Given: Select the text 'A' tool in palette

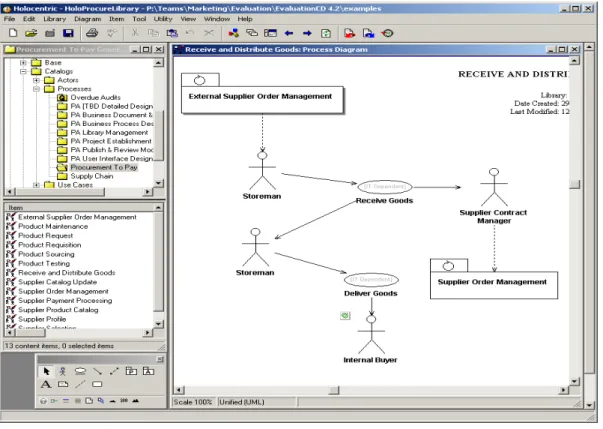Looking at the screenshot, I should point(46,384).
